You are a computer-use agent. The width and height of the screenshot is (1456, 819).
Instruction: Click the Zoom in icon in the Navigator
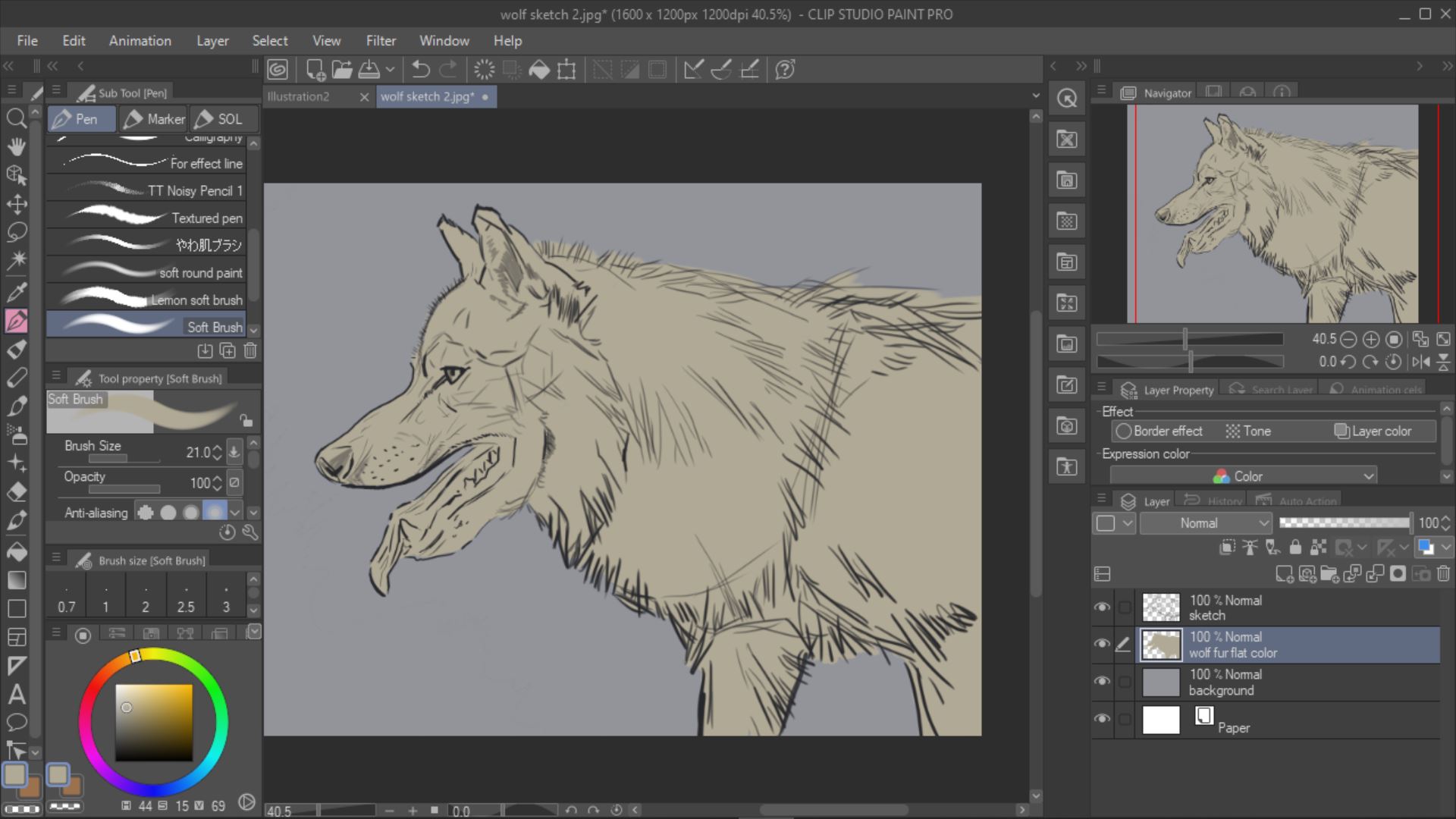pyautogui.click(x=1370, y=339)
